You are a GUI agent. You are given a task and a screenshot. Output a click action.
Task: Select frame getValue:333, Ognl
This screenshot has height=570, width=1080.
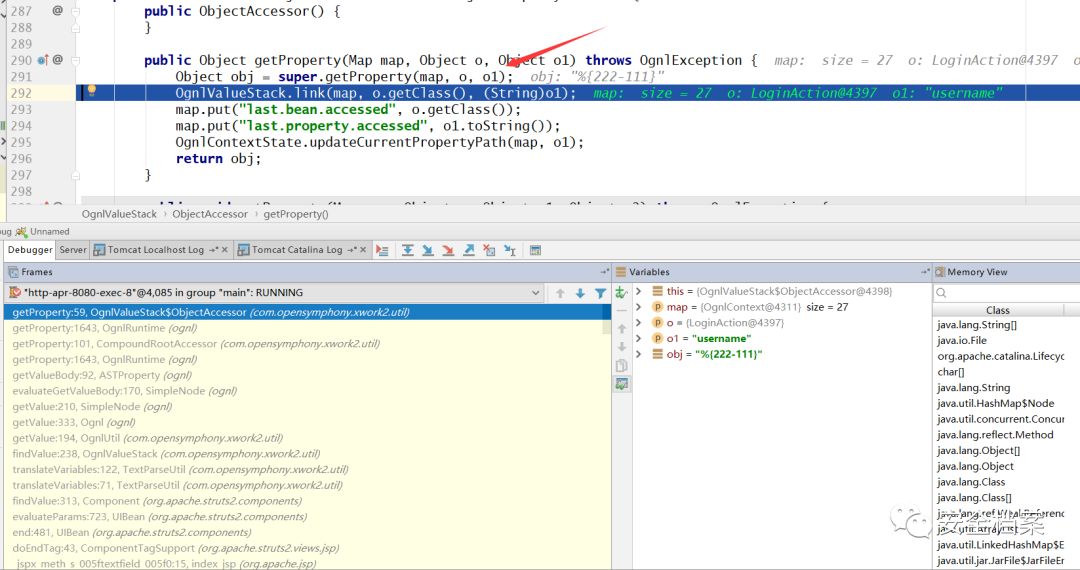[307, 422]
